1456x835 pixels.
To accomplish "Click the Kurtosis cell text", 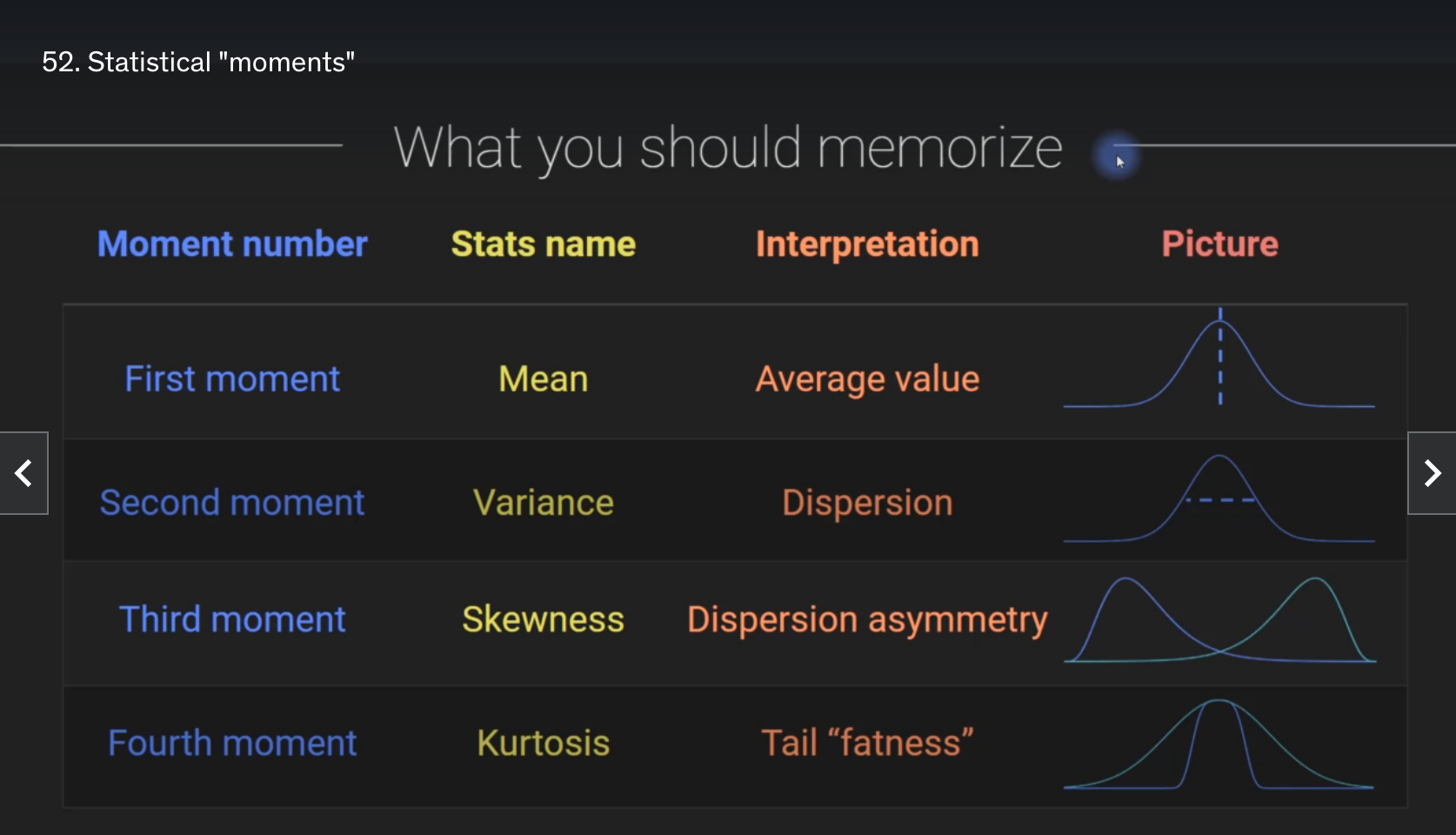I will (x=544, y=744).
